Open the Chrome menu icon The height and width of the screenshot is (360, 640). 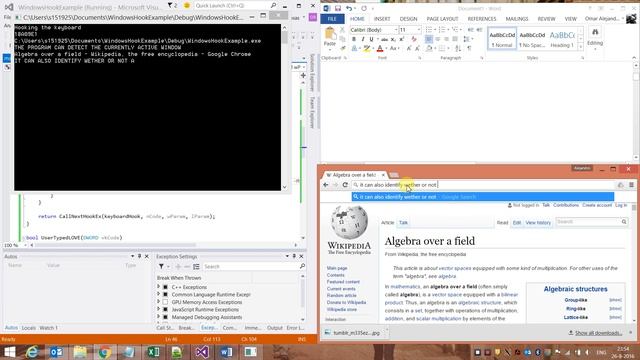[x=631, y=185]
